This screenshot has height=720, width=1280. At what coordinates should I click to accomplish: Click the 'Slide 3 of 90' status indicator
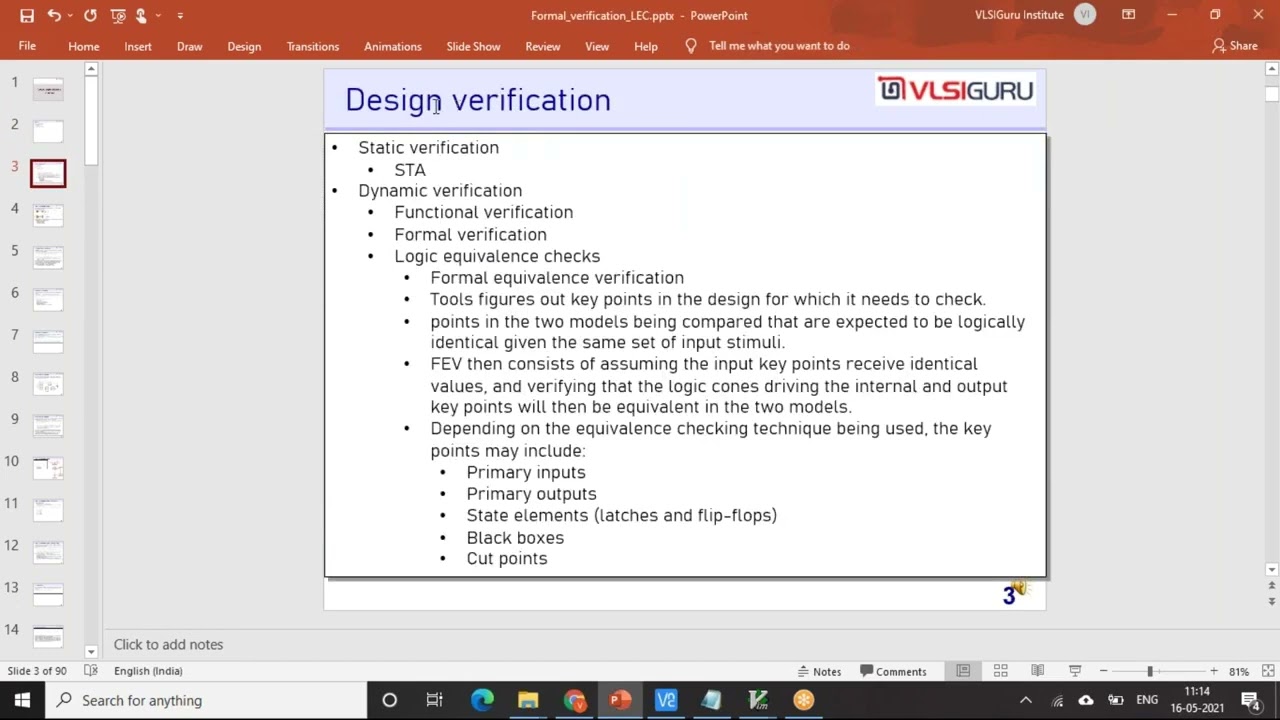pos(37,671)
